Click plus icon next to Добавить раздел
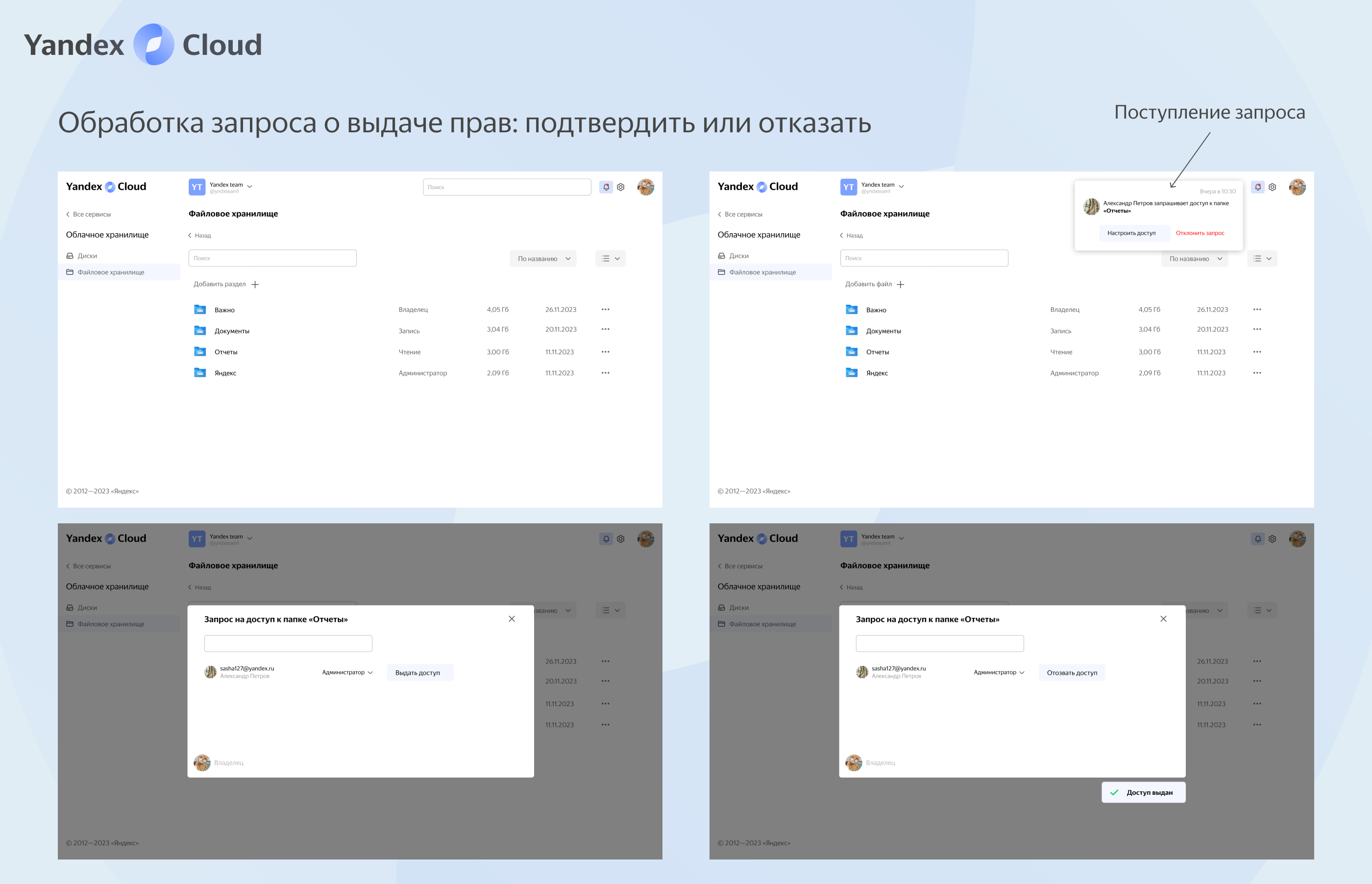 (x=255, y=285)
